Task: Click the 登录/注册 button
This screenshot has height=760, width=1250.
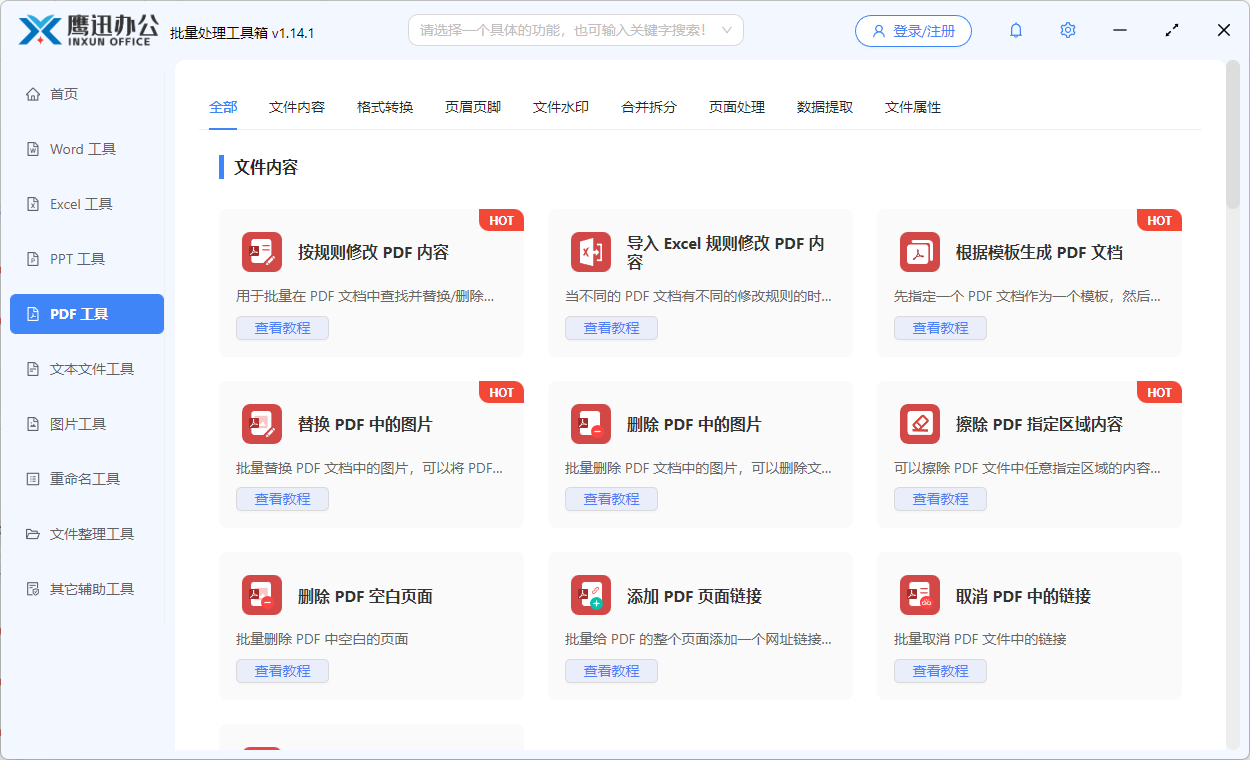Action: coord(912,30)
